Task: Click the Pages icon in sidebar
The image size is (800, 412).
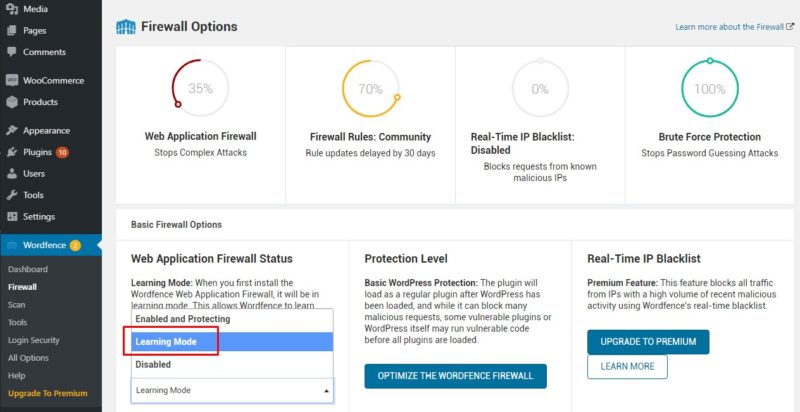Action: click(x=12, y=31)
